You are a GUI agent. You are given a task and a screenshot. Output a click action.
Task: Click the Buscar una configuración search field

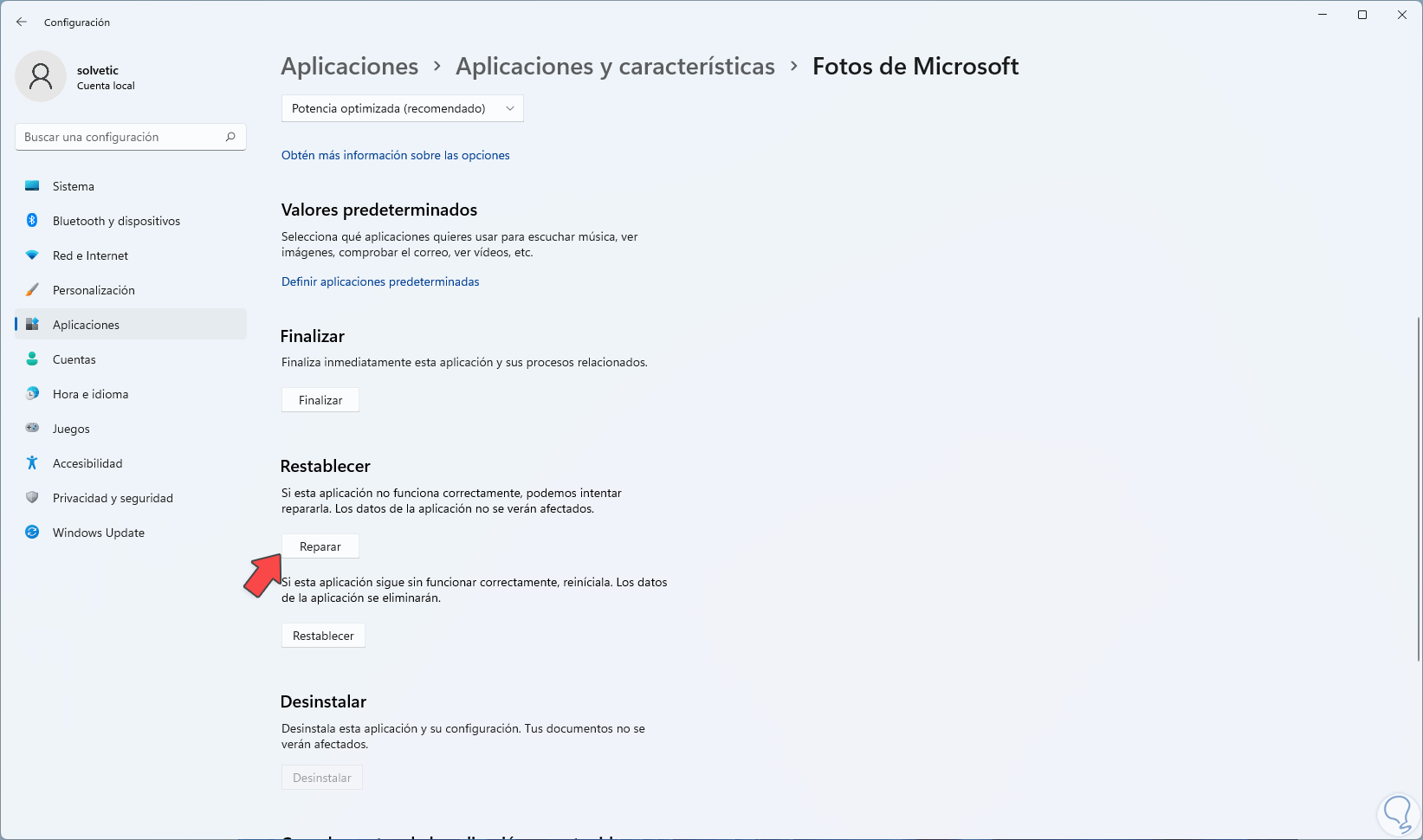[131, 137]
